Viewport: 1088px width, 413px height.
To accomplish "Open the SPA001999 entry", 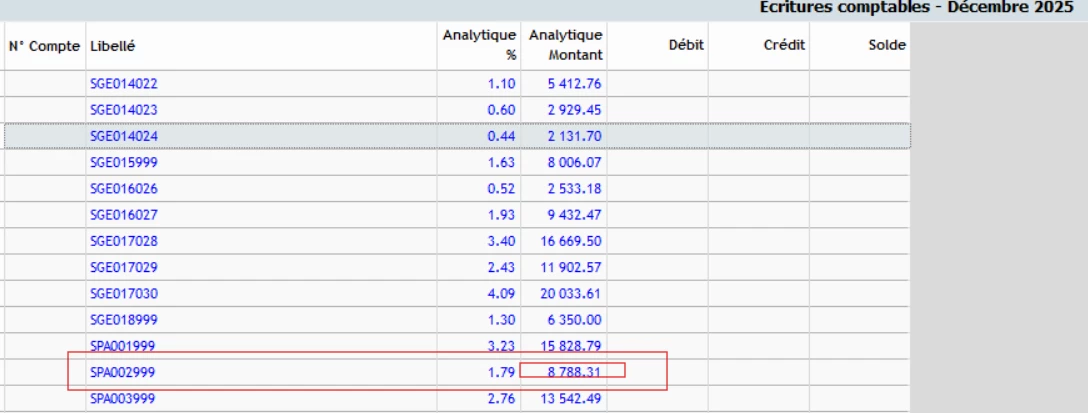I will (x=124, y=346).
